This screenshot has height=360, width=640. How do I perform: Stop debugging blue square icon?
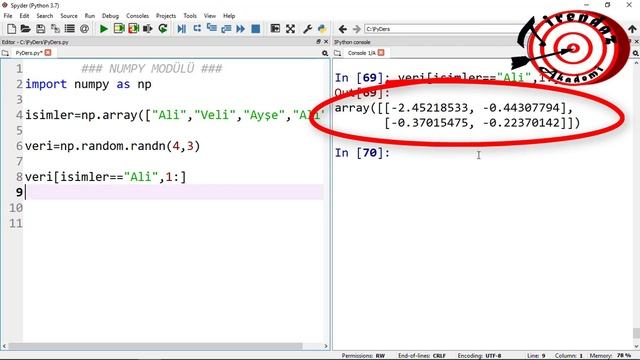click(x=256, y=29)
